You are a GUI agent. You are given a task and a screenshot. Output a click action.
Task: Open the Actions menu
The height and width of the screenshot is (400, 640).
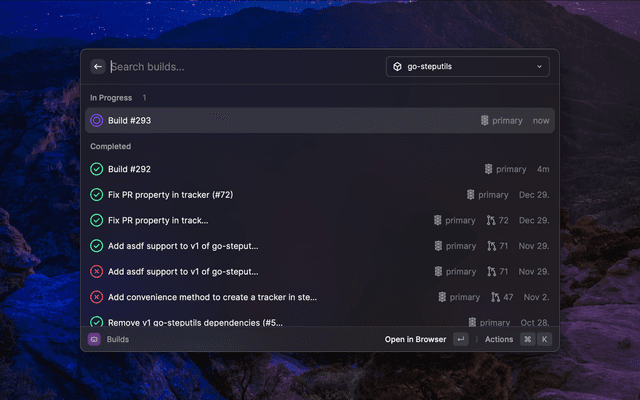(499, 339)
